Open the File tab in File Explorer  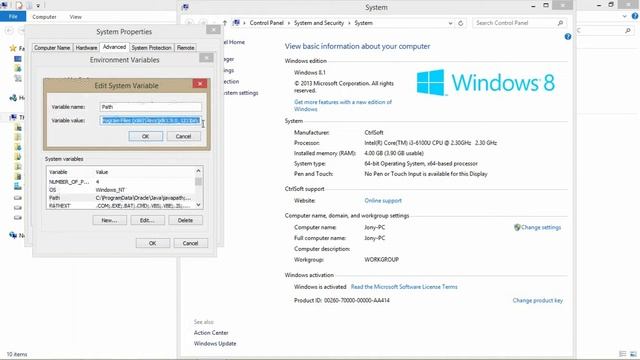[13, 17]
